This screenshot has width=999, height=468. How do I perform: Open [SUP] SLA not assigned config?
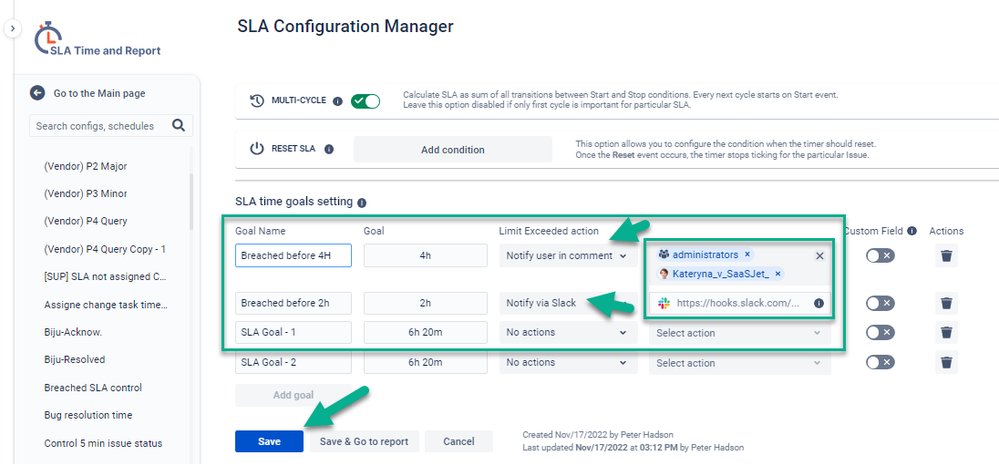[106, 277]
